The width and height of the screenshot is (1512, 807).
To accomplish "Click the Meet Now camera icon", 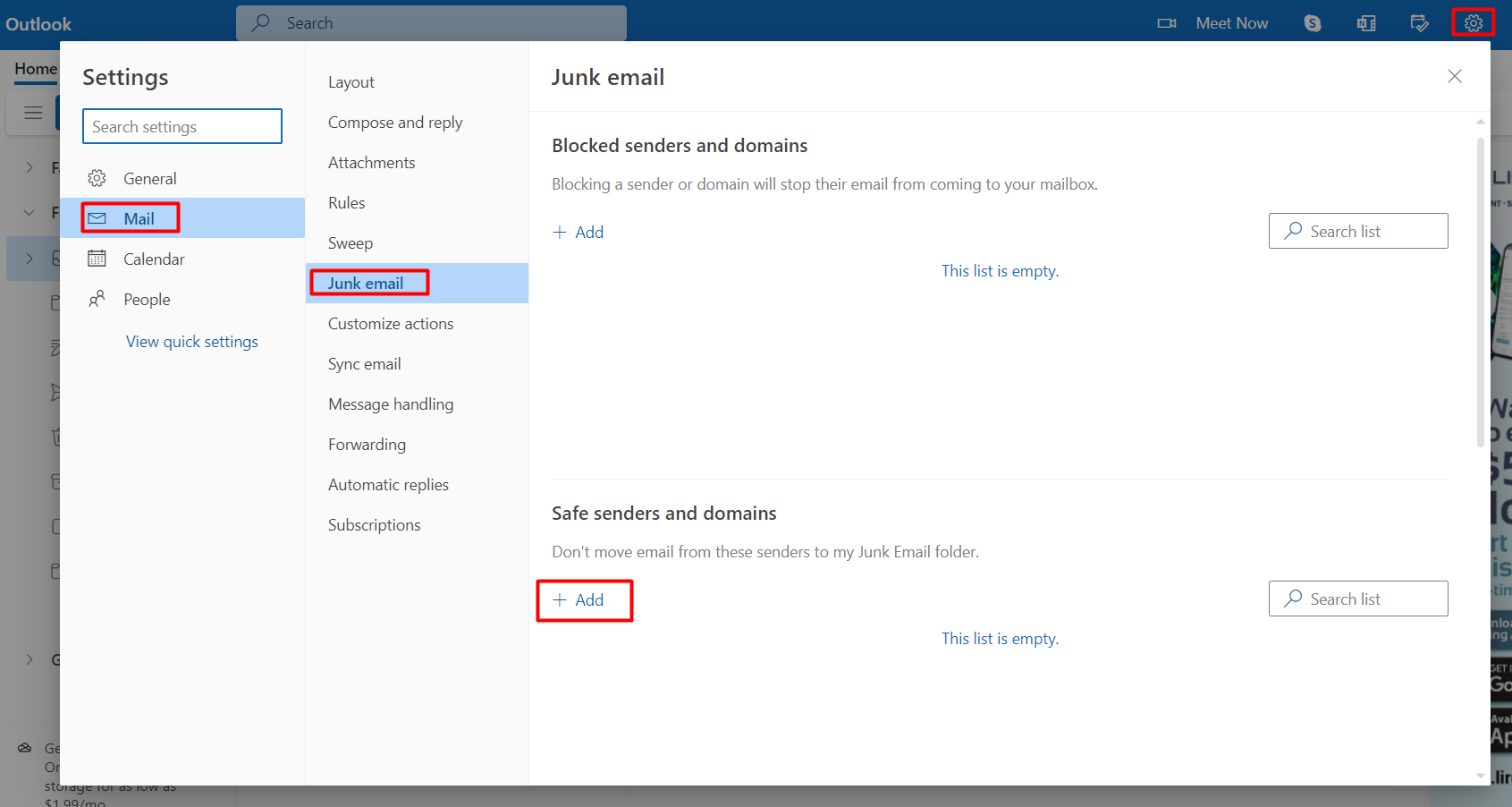I will (1167, 23).
